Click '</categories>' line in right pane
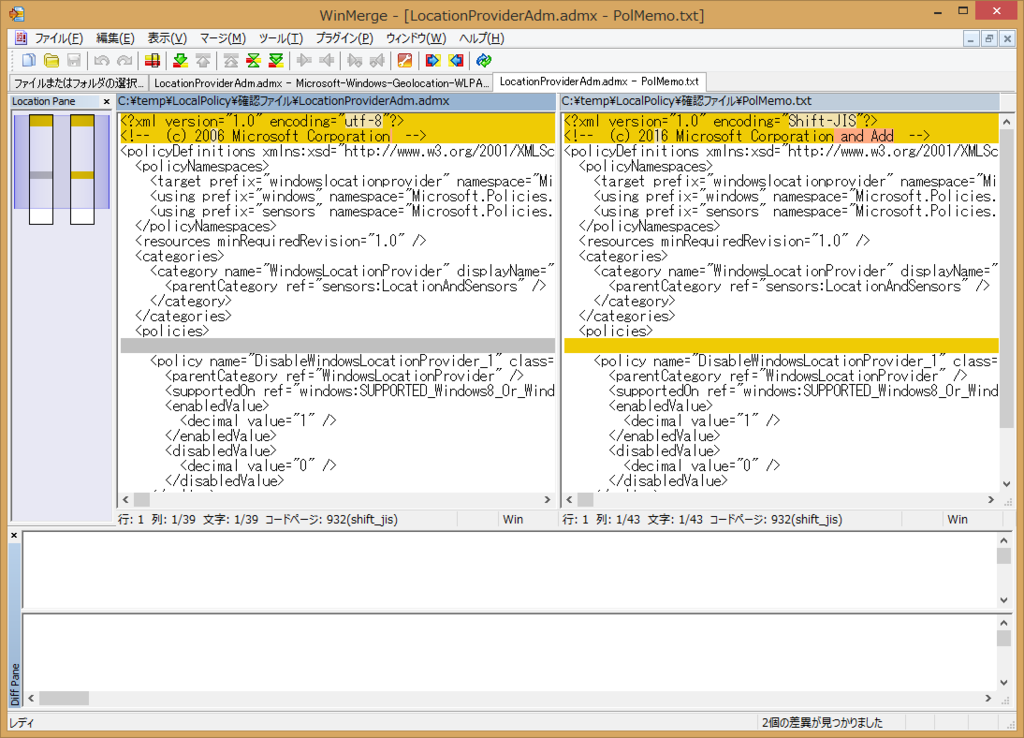This screenshot has width=1024, height=738. (x=627, y=315)
